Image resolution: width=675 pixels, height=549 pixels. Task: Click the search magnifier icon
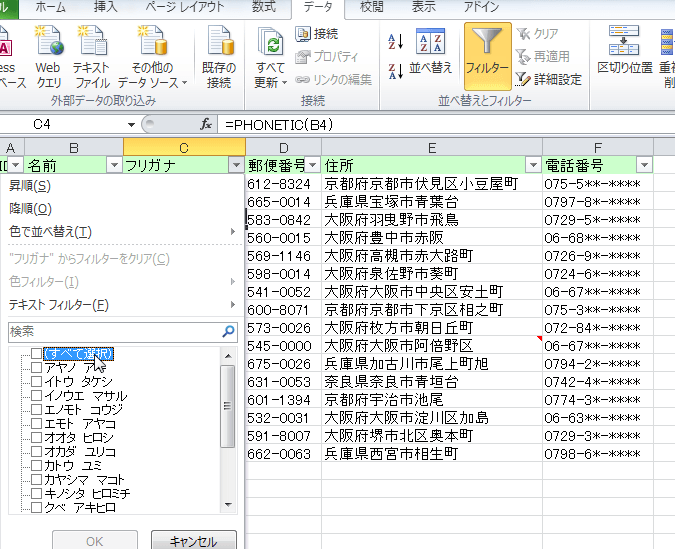229,331
